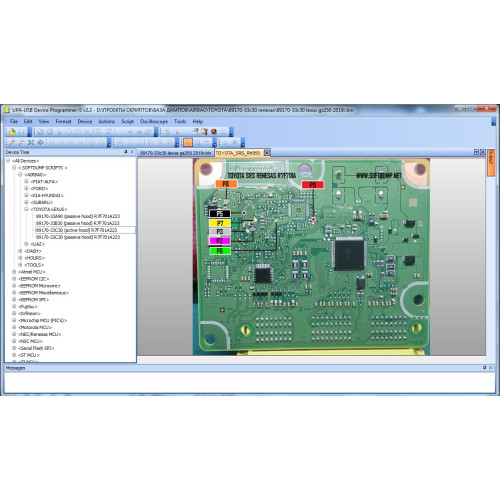Screen dimensions: 500x500
Task: Expand the Atmel MCU node
Action: [14, 272]
